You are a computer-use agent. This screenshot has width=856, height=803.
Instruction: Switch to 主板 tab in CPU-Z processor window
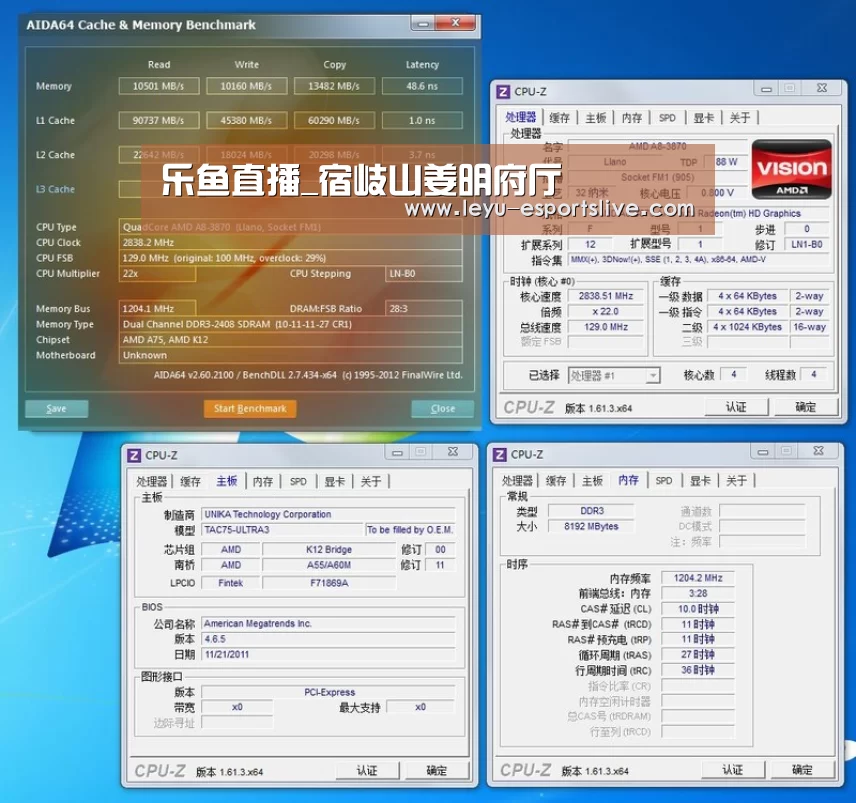pyautogui.click(x=596, y=118)
